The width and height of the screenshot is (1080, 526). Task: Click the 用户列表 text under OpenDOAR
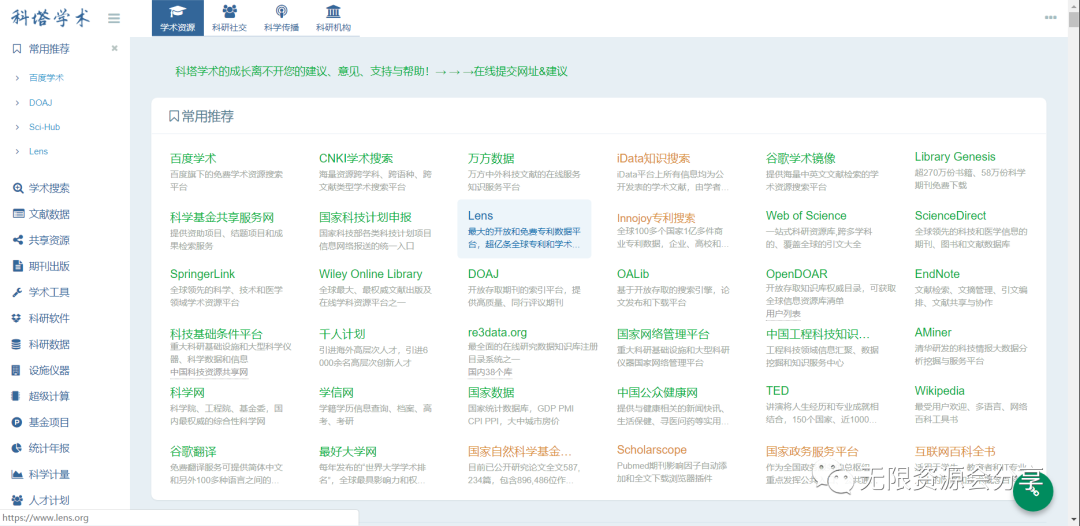[x=783, y=313]
